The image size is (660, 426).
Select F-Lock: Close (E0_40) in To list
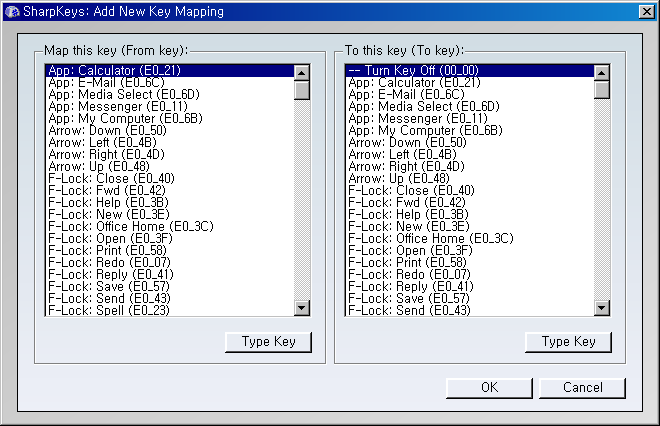tap(469, 190)
